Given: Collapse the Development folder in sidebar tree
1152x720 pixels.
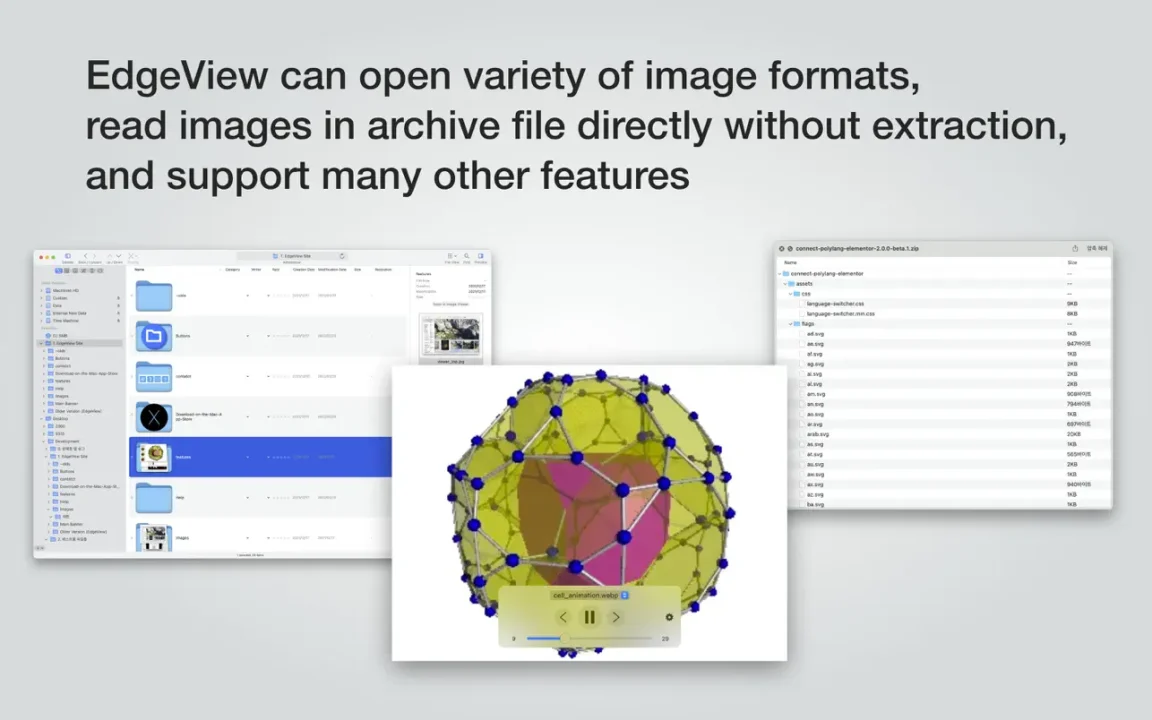Looking at the screenshot, I should coord(41,442).
